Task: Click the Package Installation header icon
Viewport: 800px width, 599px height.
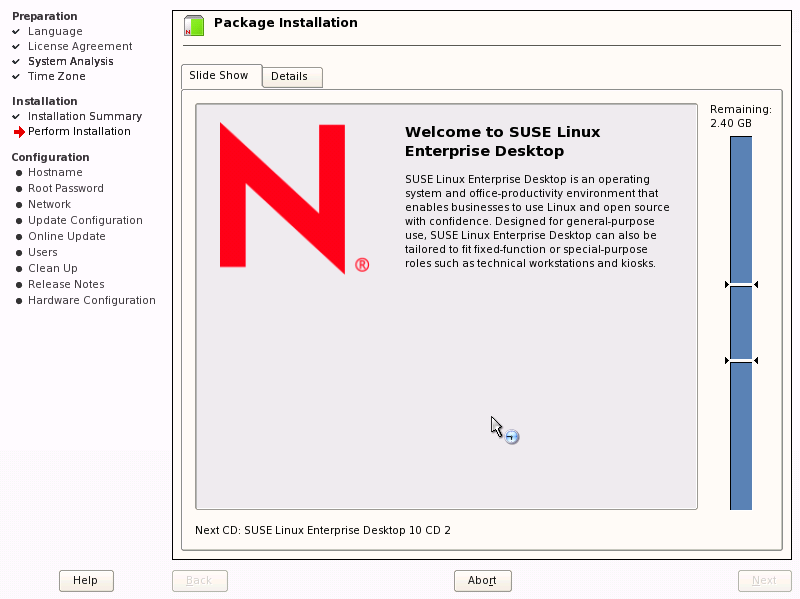Action: pyautogui.click(x=194, y=26)
